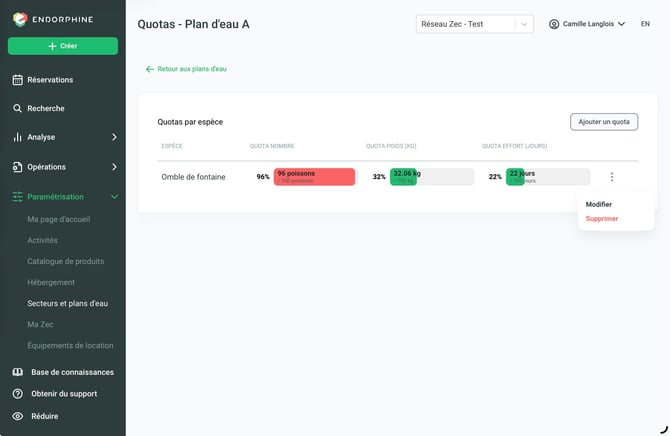Follow the Retour aux plans d'eau link
The image size is (670, 436).
[186, 69]
